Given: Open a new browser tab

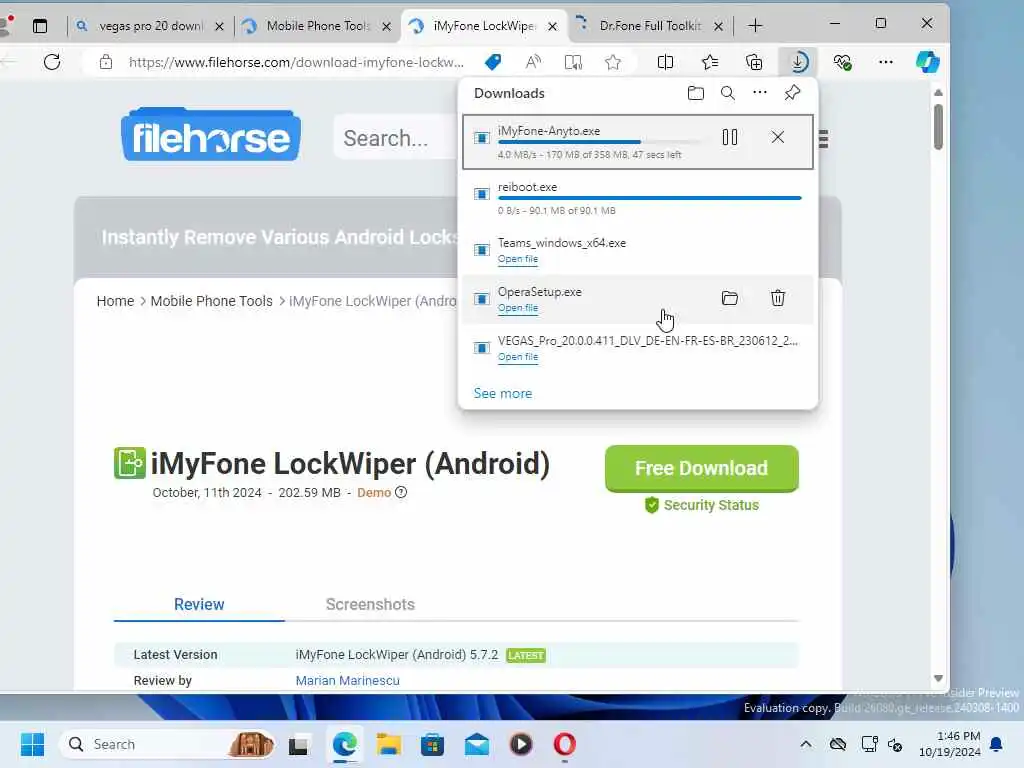Looking at the screenshot, I should pos(756,26).
